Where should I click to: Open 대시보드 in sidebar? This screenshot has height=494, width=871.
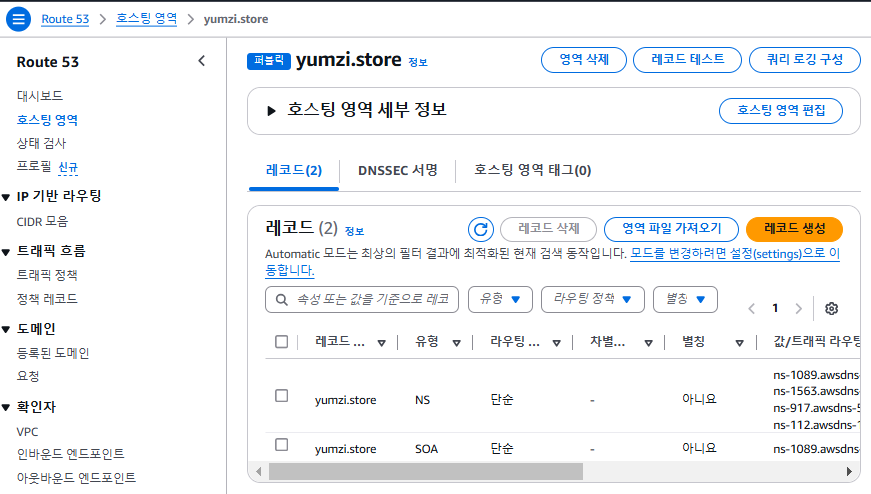pyautogui.click(x=40, y=96)
